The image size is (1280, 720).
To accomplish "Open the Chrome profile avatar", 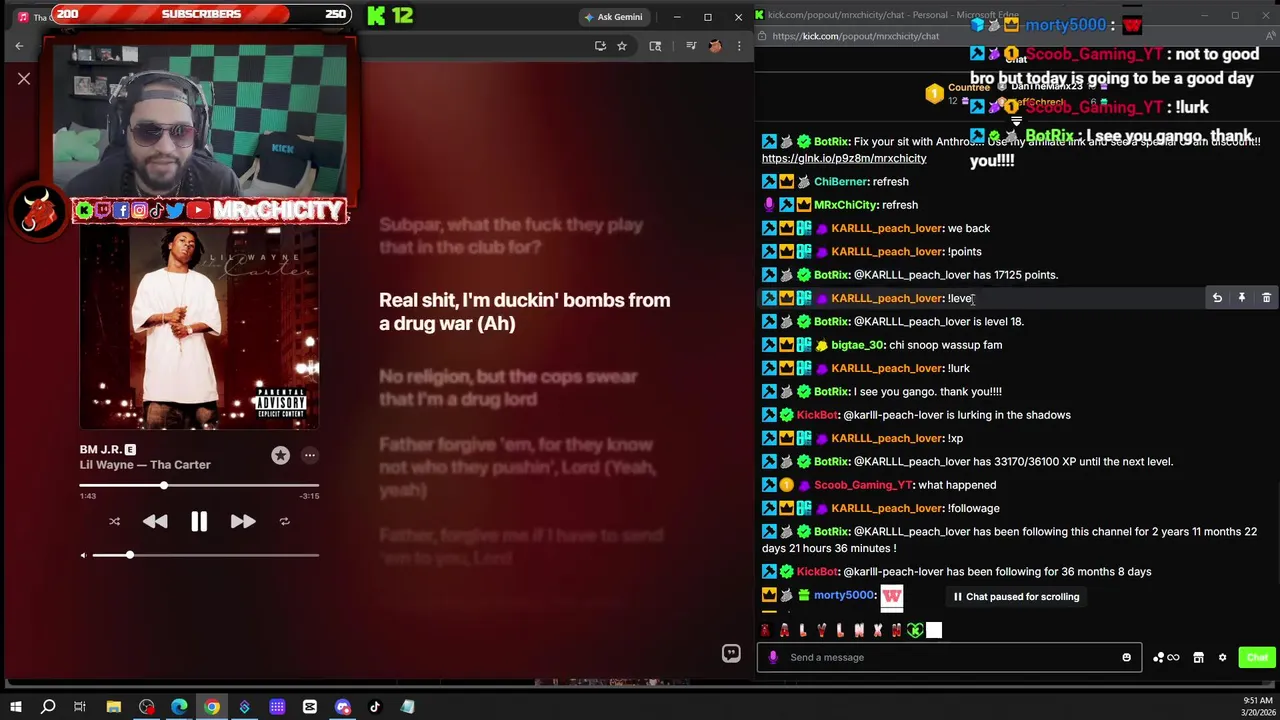I will (715, 46).
